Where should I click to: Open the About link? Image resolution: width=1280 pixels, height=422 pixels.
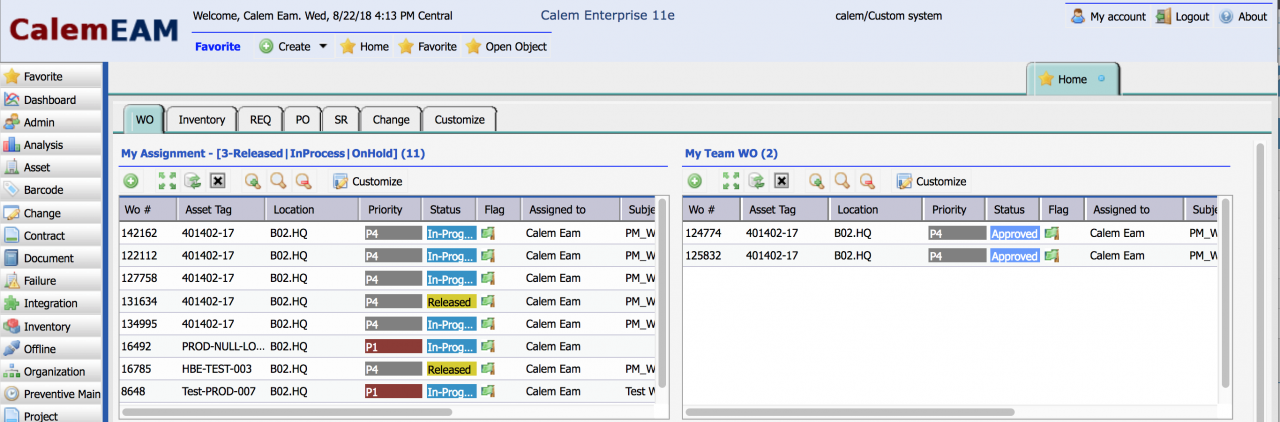point(1244,17)
